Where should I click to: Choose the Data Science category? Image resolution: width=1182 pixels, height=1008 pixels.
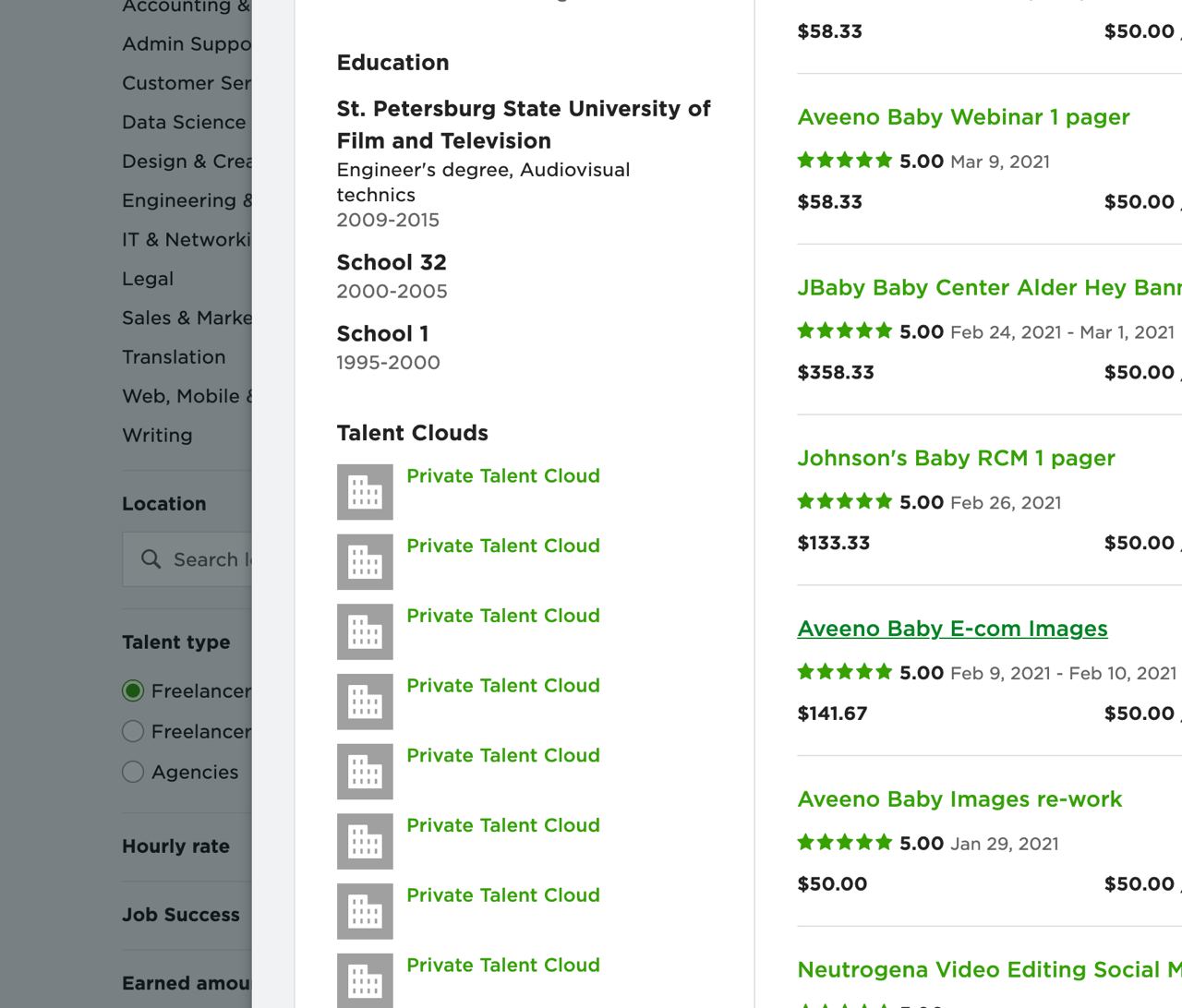click(184, 122)
